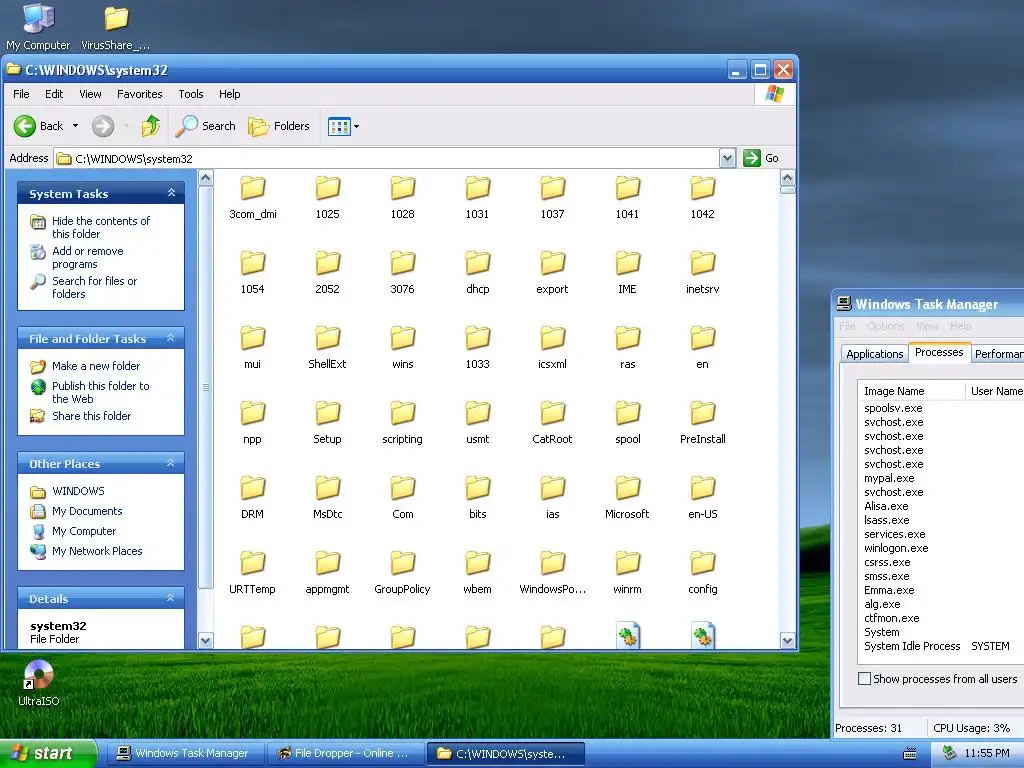Open the Views dropdown arrow
This screenshot has height=768, width=1024.
[356, 126]
